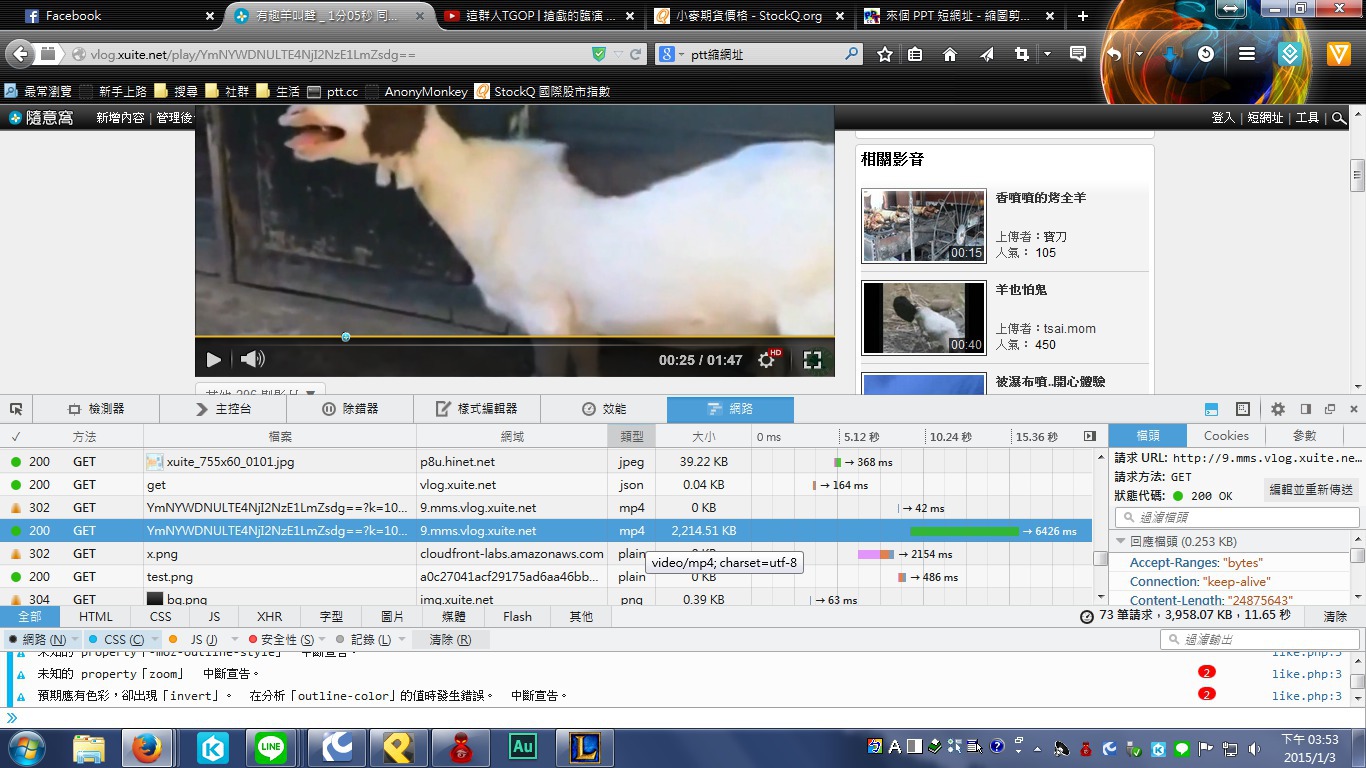
Task: Open the blue downloads arrow icon
Action: (x=1169, y=55)
